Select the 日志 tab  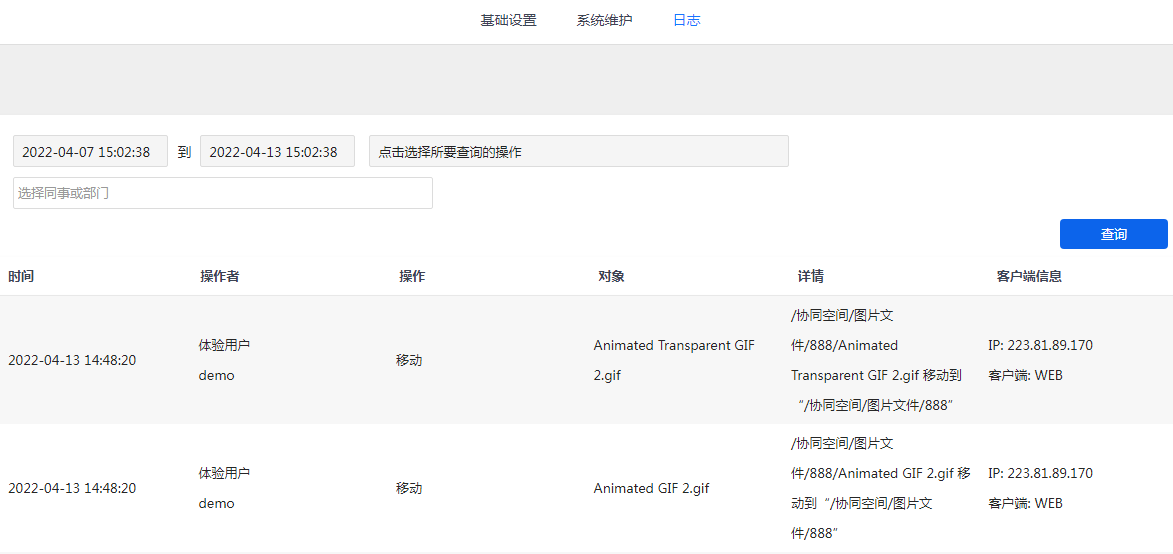coord(686,20)
